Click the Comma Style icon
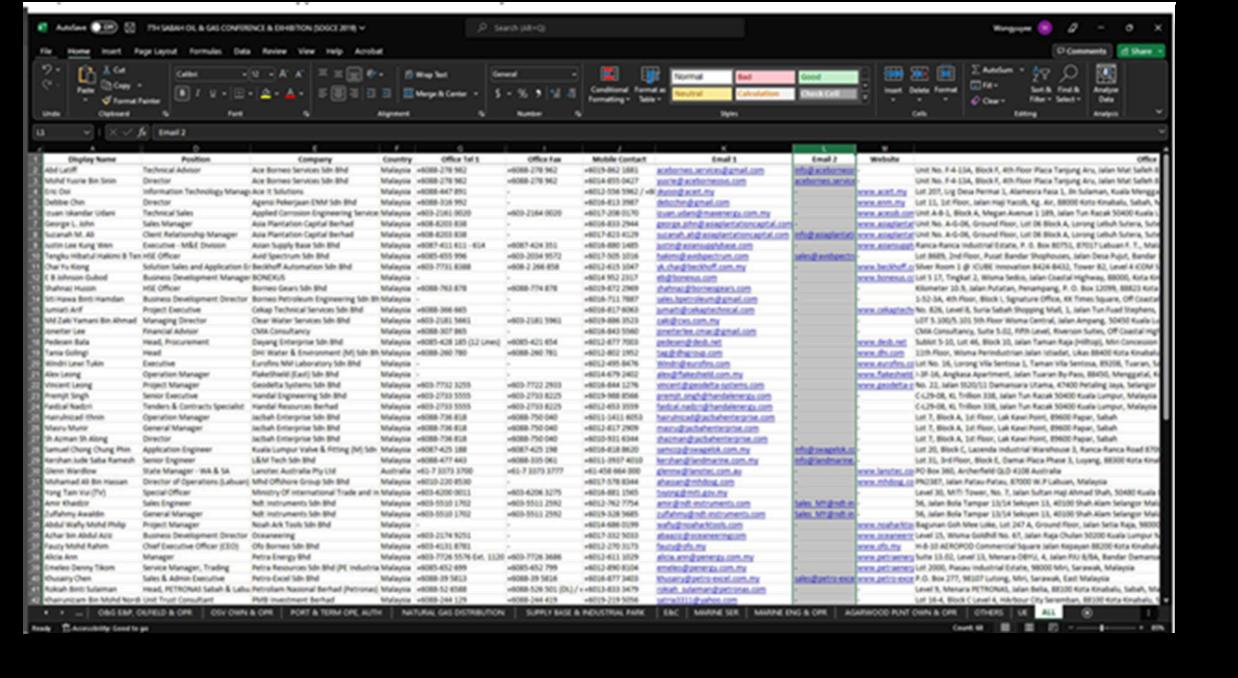 click(x=539, y=93)
